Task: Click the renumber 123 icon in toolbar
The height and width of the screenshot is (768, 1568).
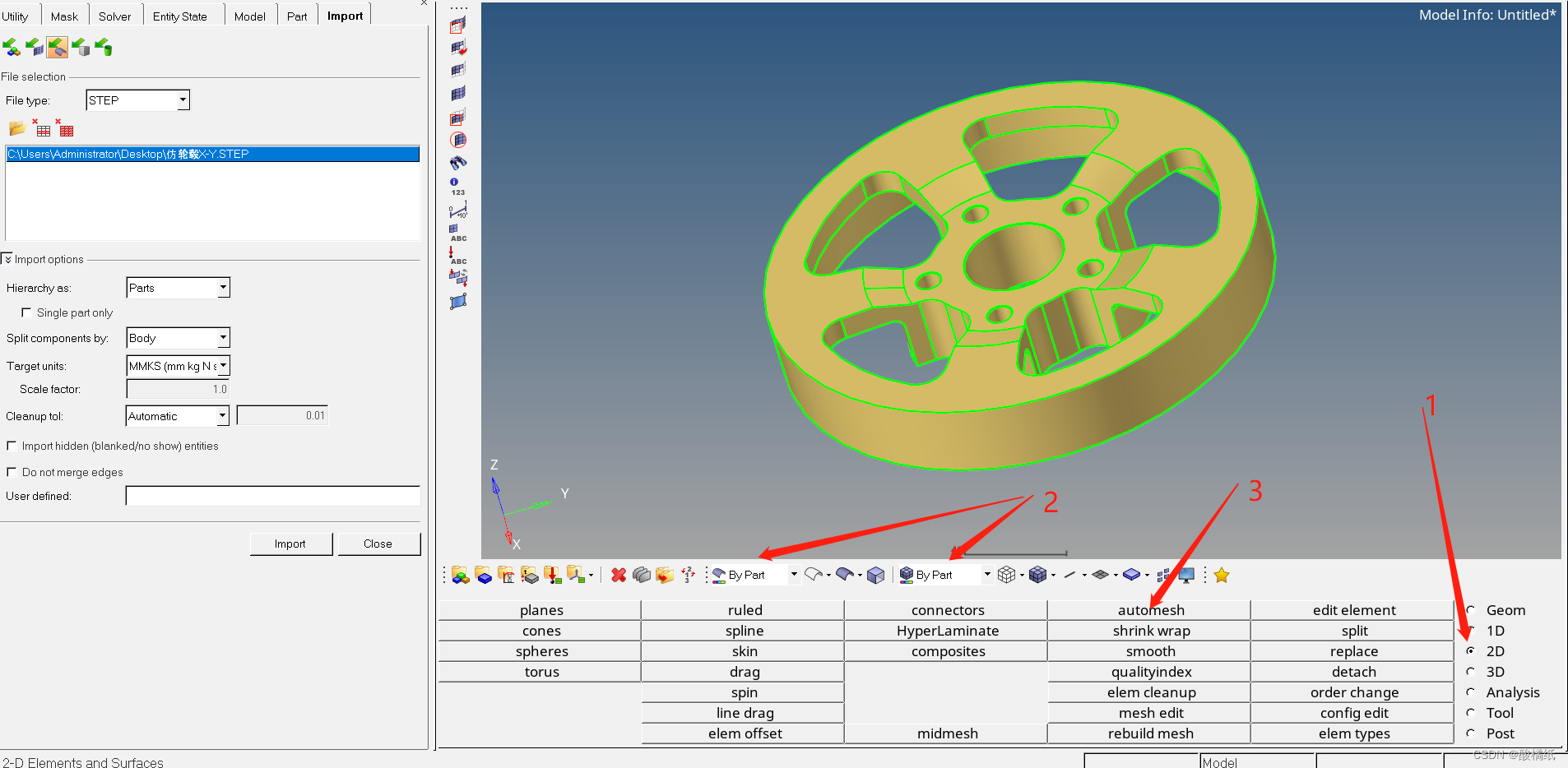Action: (457, 187)
